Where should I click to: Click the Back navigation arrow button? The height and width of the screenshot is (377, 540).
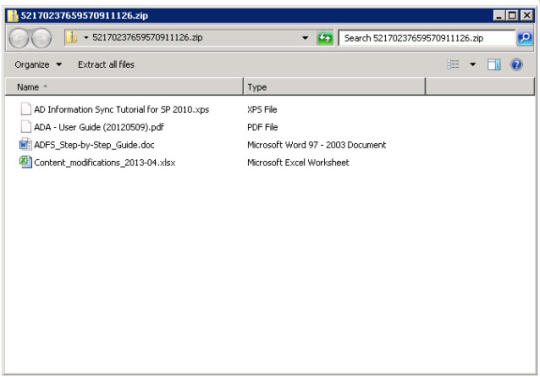(19, 38)
